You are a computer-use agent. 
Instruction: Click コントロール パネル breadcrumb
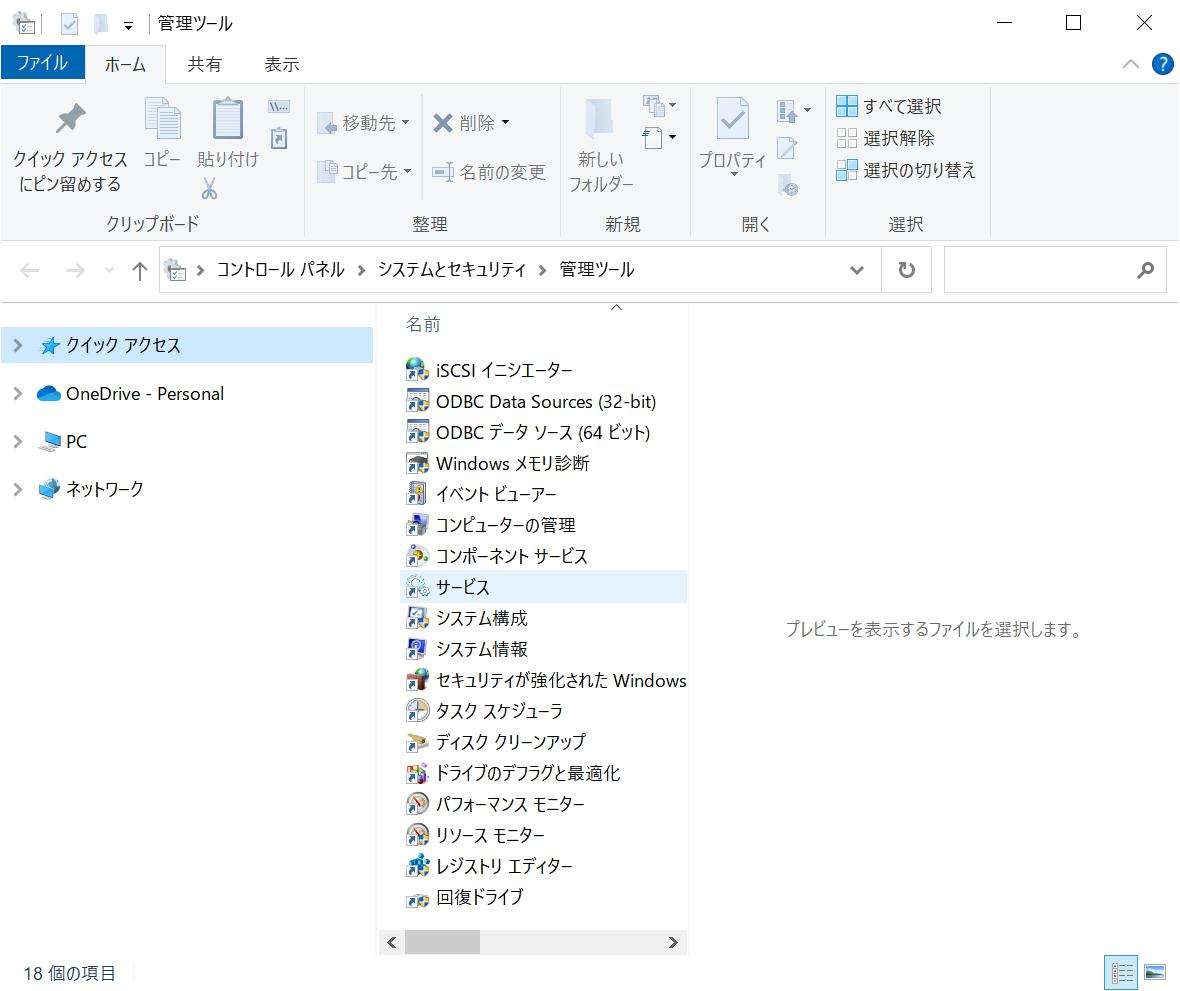pos(281,269)
